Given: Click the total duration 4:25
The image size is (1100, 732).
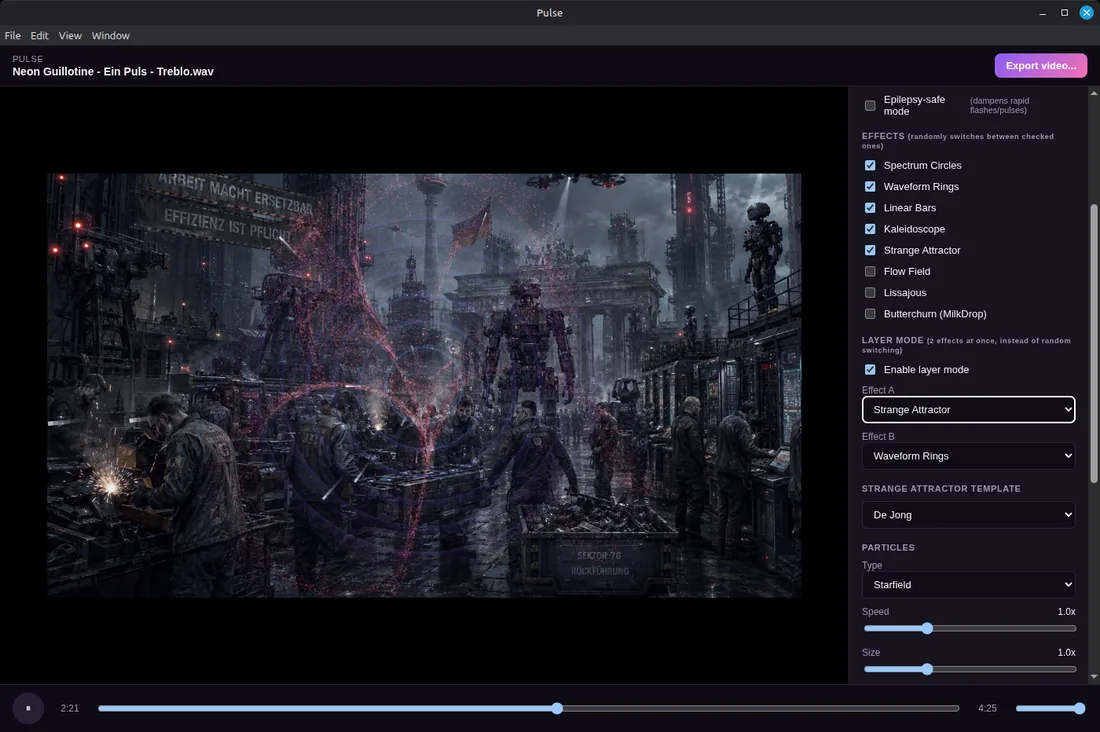Looking at the screenshot, I should point(987,708).
